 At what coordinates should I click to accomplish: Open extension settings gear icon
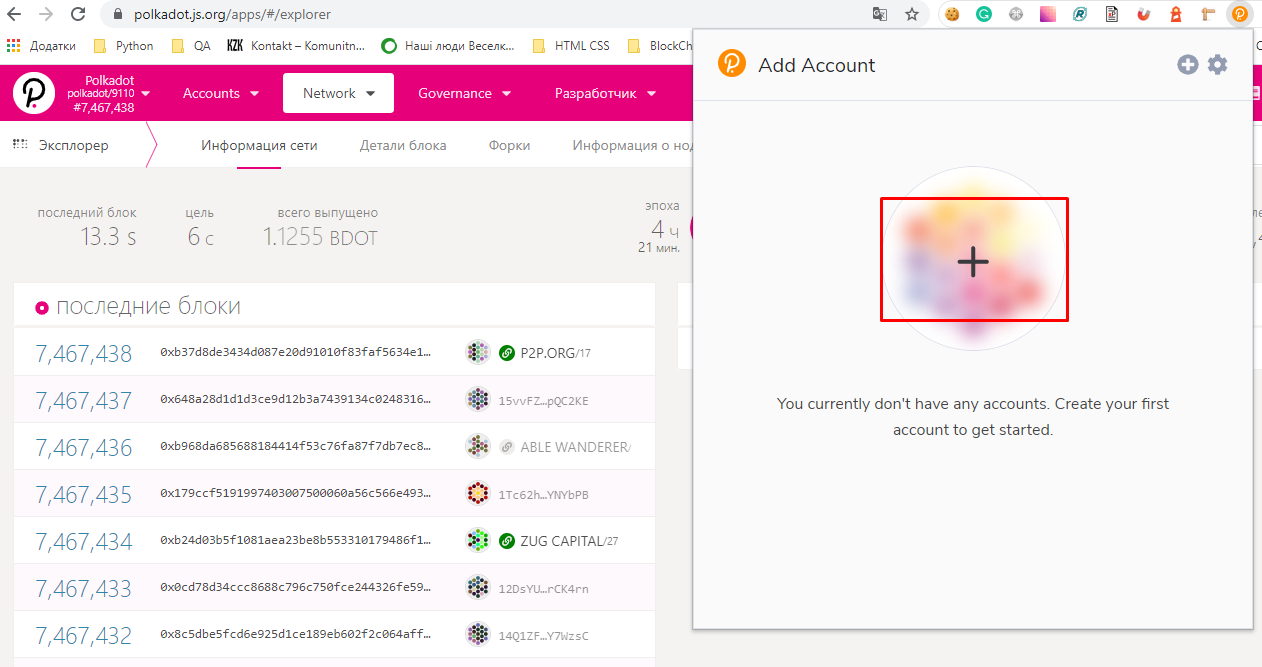pos(1217,65)
